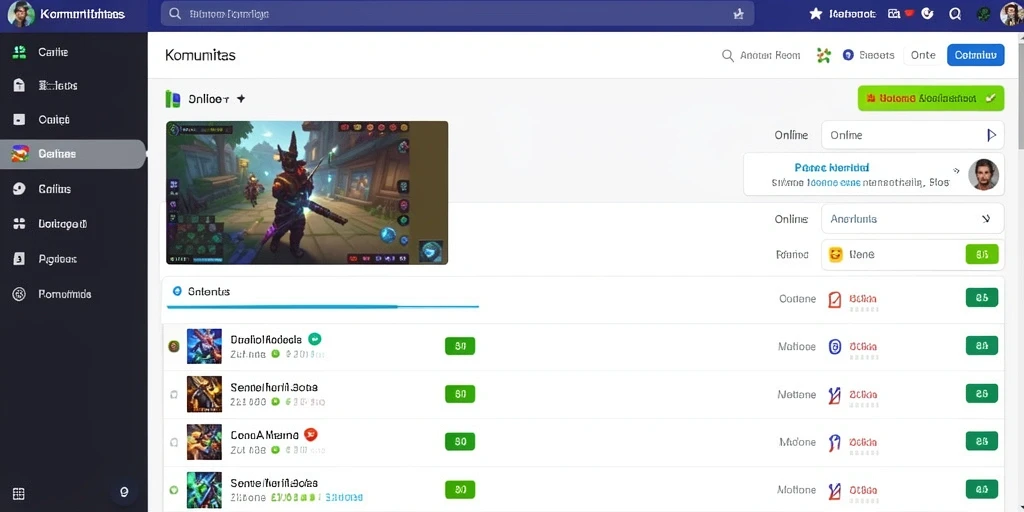
Task: Click the green people icon next to Carite
Action: tap(20, 52)
